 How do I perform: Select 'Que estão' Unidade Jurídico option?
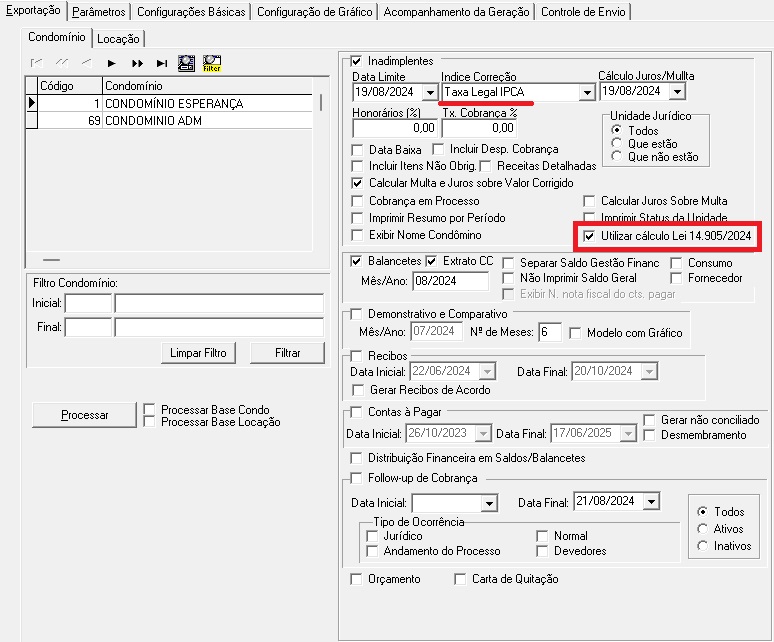coord(616,144)
